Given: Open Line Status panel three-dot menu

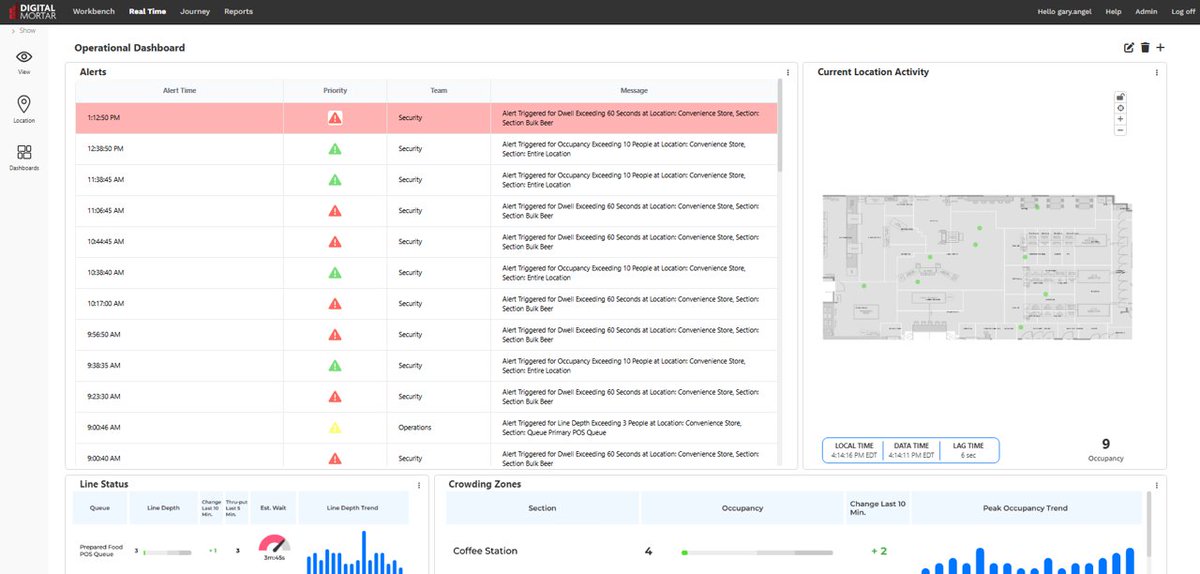Looking at the screenshot, I should 419,485.
